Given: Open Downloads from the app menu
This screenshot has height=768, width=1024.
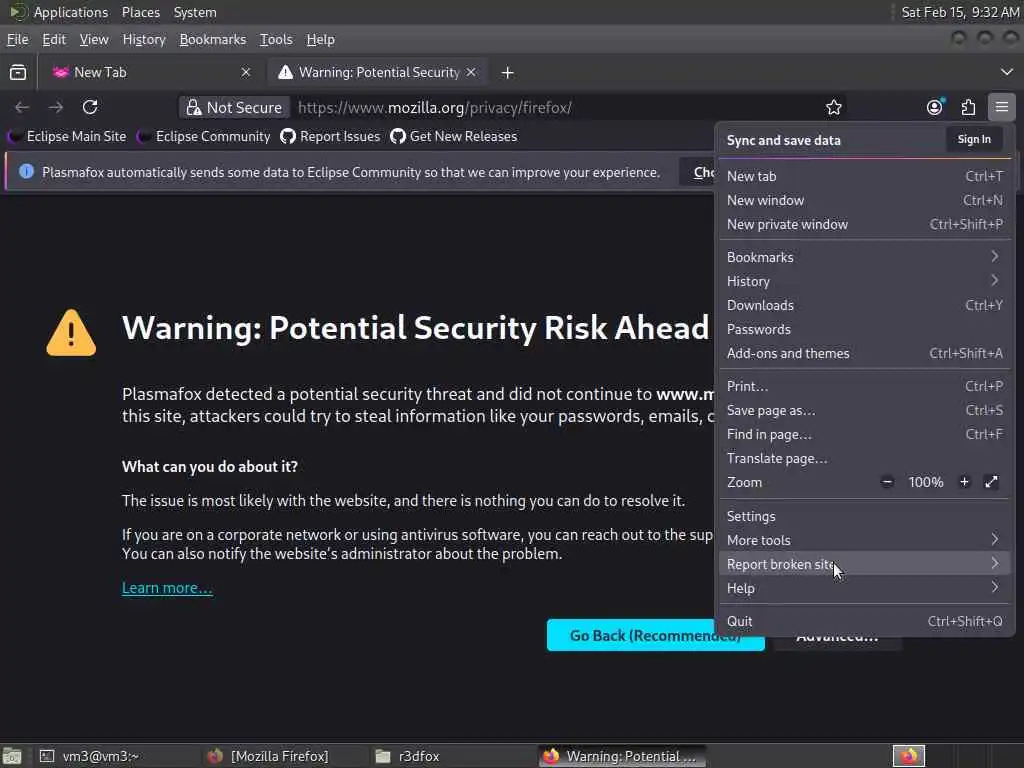Looking at the screenshot, I should 864,305.
